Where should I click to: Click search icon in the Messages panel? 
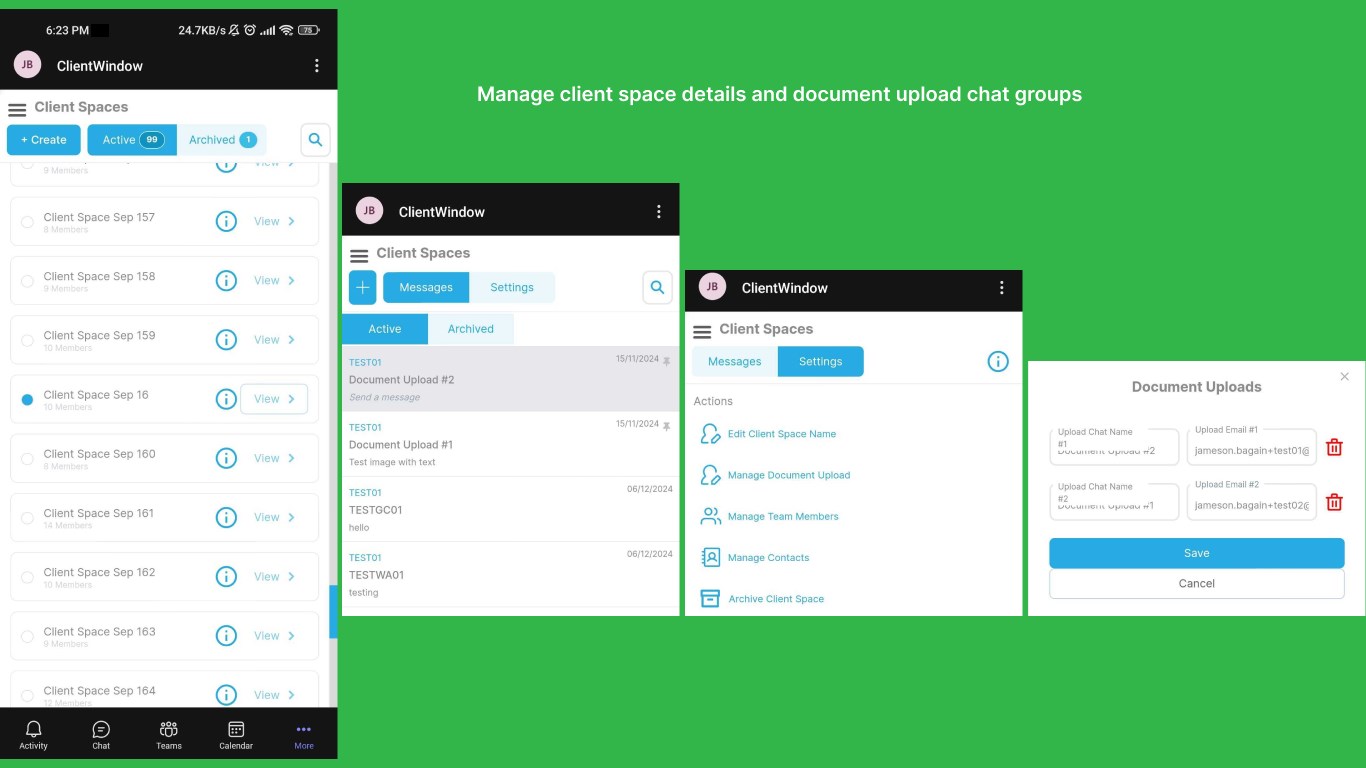(x=657, y=287)
